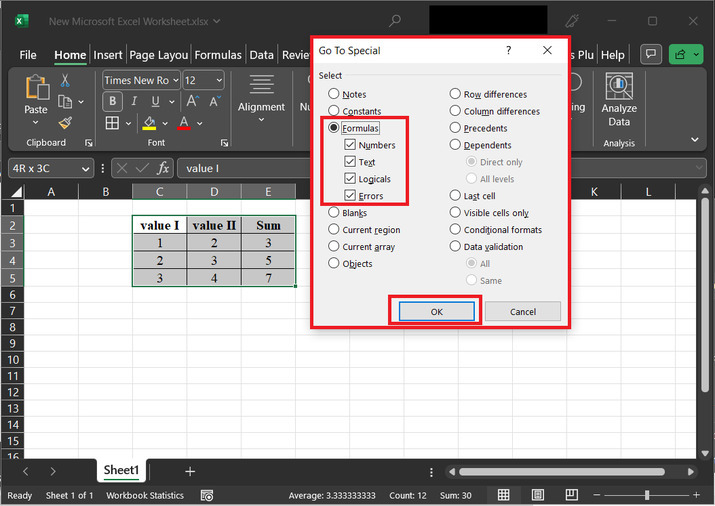The height and width of the screenshot is (506, 715).
Task: Open the Name Box dropdown arrow
Action: coord(84,169)
